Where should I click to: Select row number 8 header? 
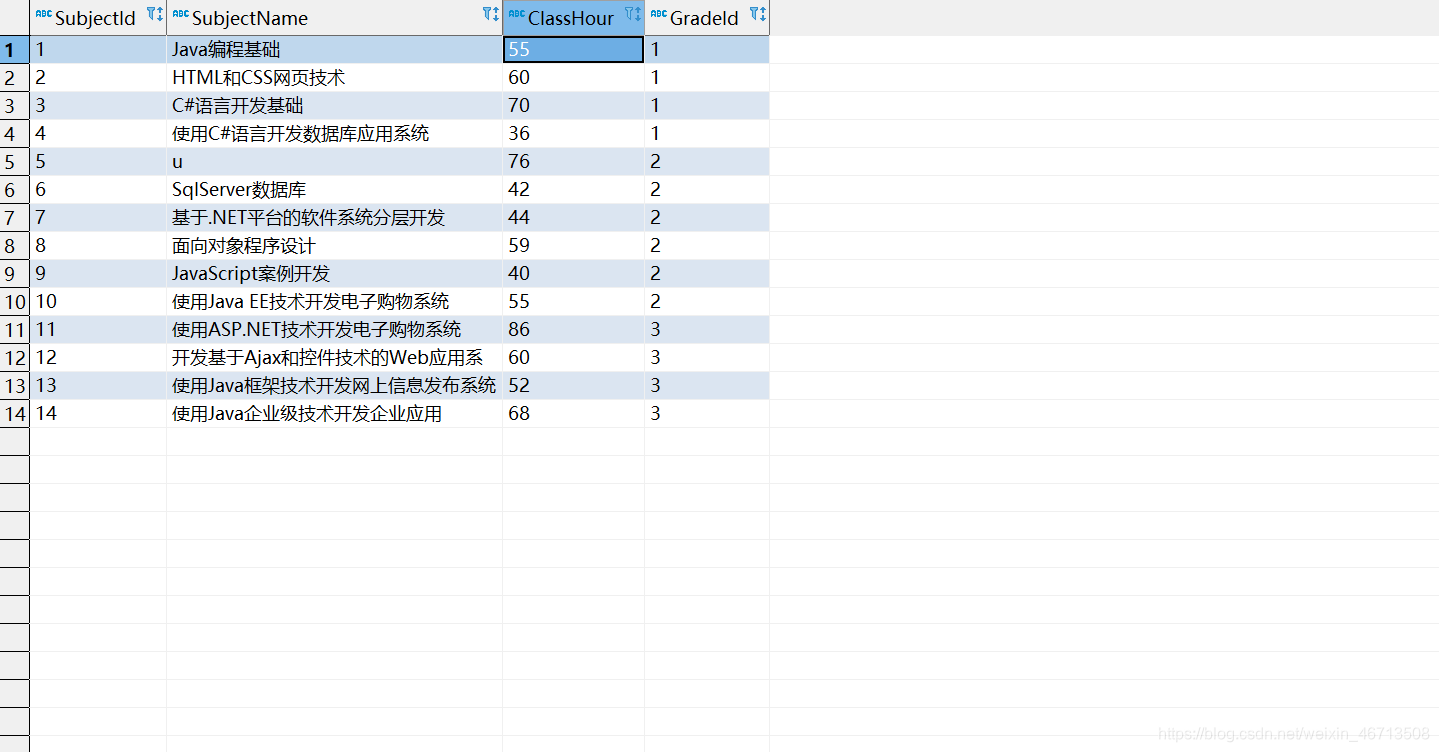click(x=14, y=245)
